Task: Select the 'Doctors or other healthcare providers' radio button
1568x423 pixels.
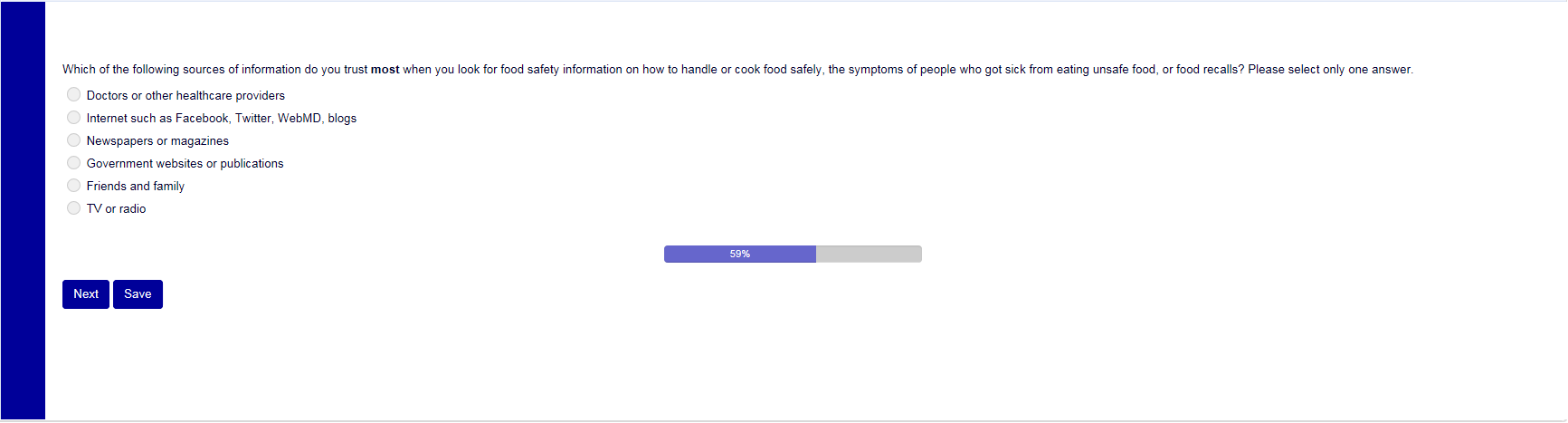Action: pos(74,94)
